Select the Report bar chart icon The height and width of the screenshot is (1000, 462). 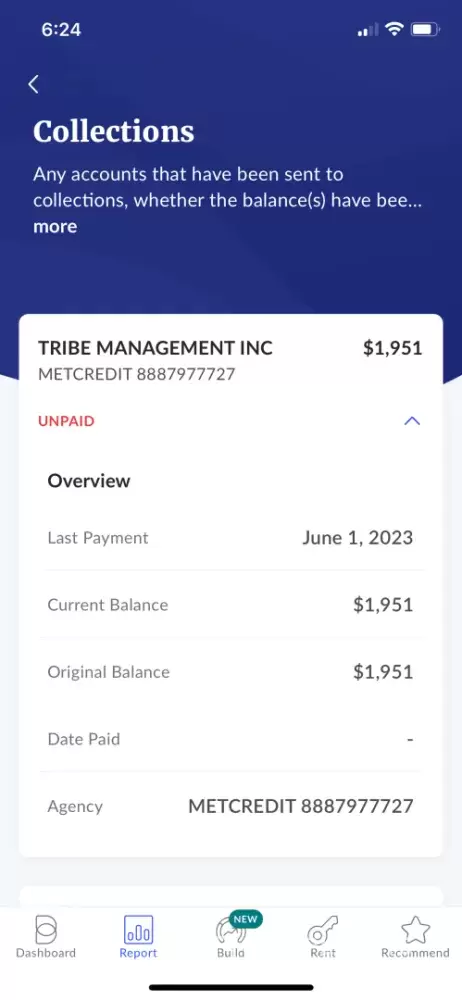tap(138, 930)
